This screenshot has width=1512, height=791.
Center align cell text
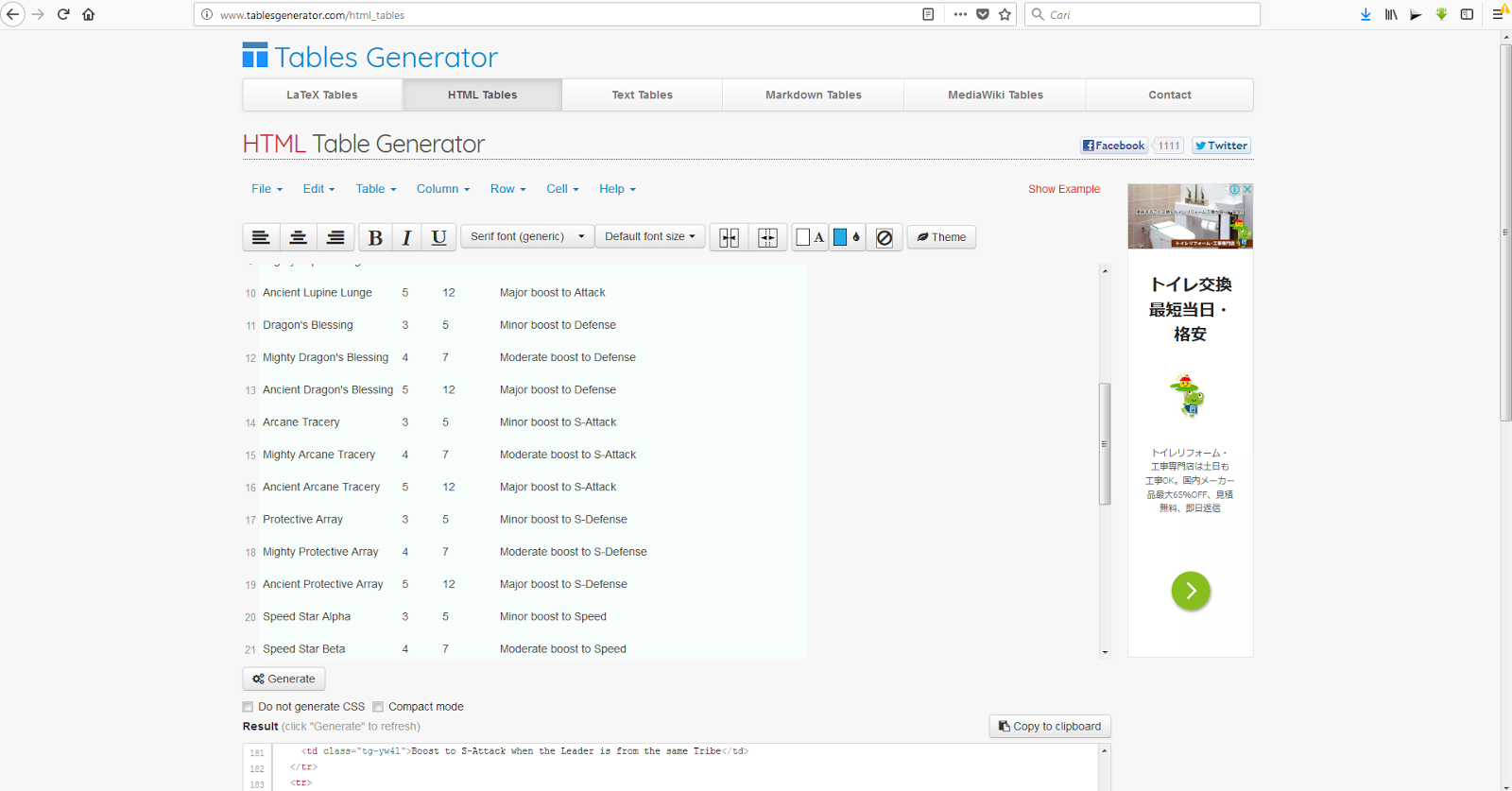(x=298, y=237)
